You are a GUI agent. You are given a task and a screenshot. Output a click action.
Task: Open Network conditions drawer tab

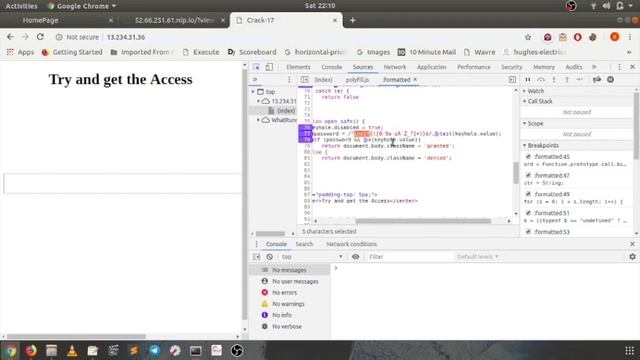coord(351,244)
